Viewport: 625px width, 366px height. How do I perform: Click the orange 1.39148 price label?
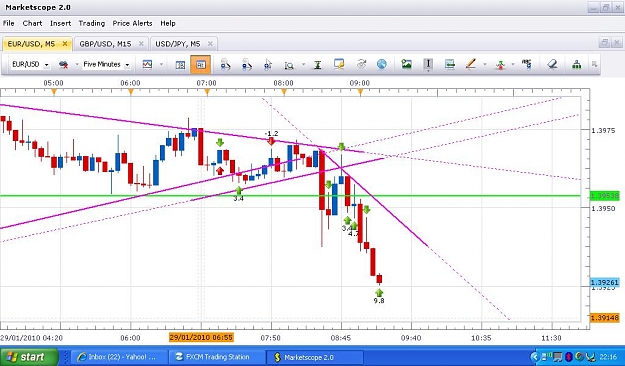605,318
